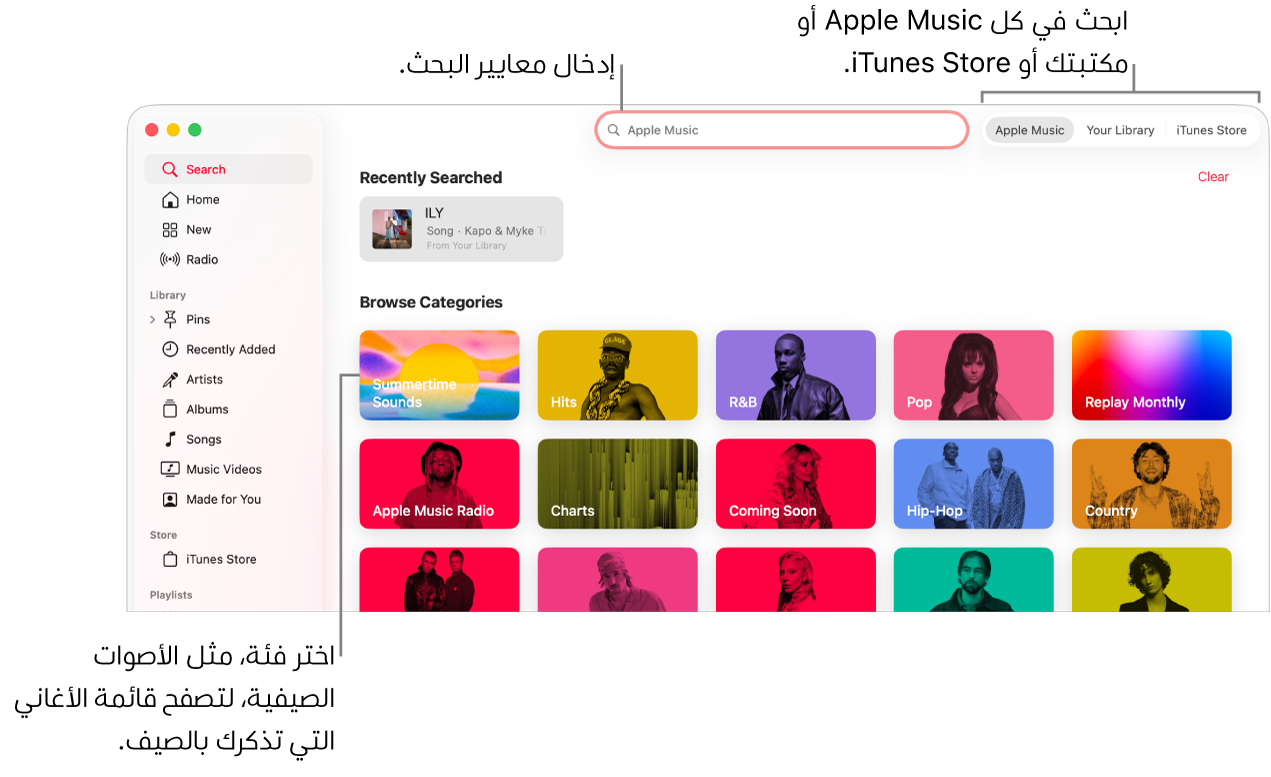Open Radio in the sidebar

201,259
